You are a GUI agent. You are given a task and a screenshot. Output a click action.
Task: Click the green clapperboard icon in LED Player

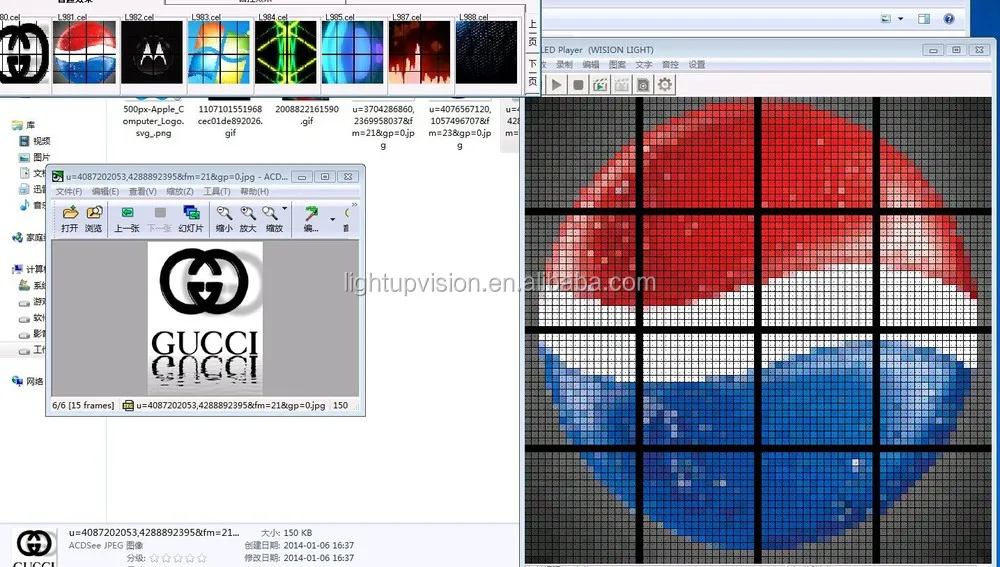(x=600, y=84)
